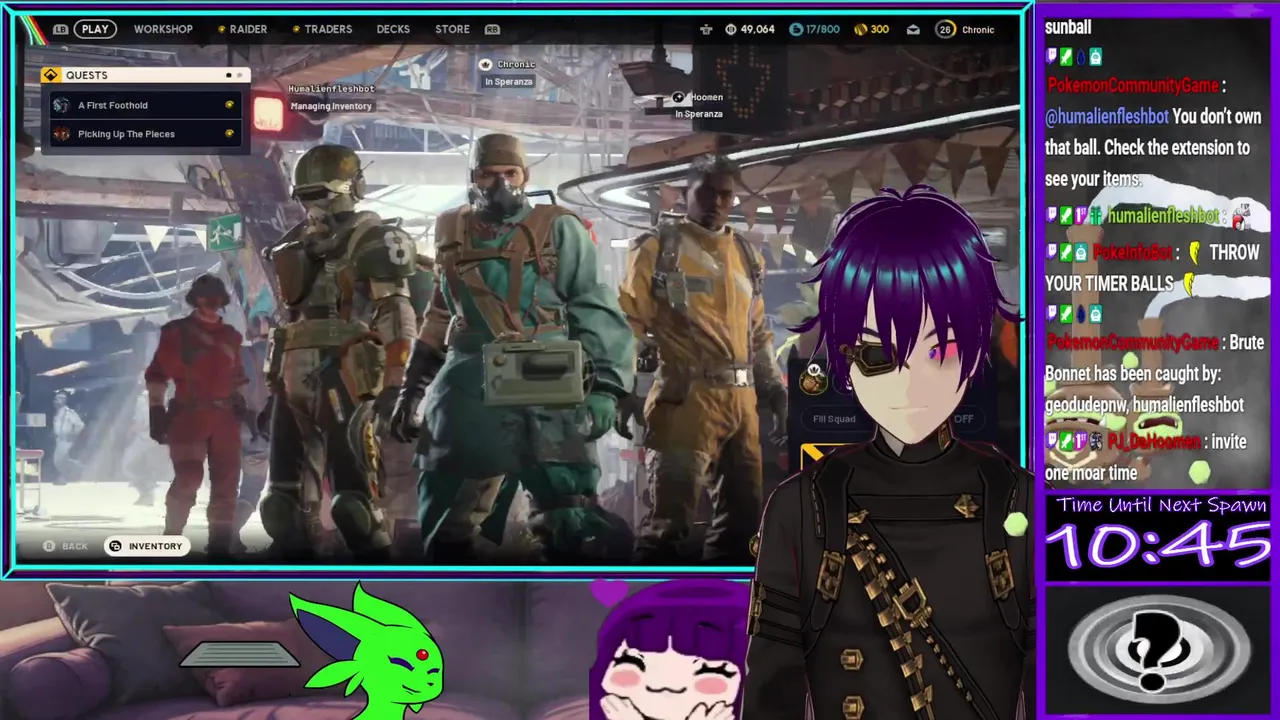Image resolution: width=1280 pixels, height=720 pixels.
Task: Click the 17/800 blue currency icon
Action: [796, 29]
